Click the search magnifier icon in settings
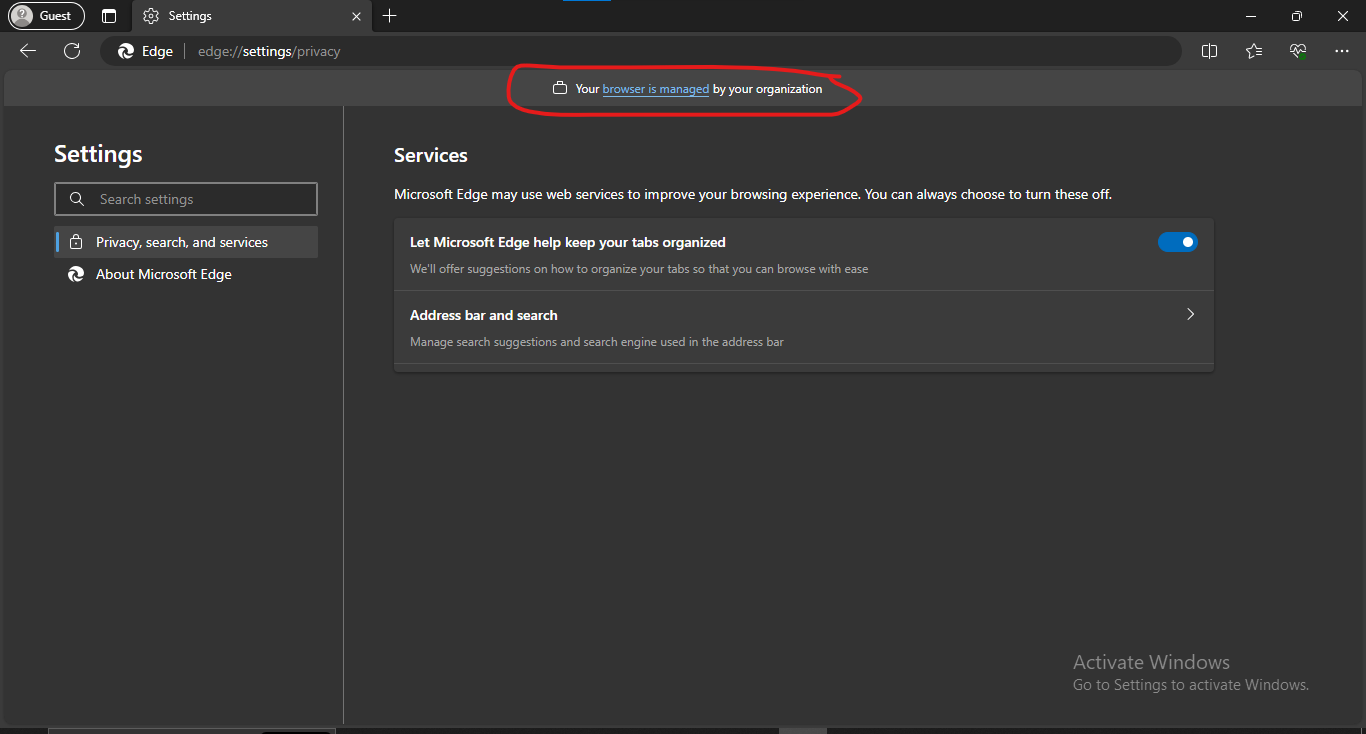Screen dimensions: 1366x734 point(77,199)
